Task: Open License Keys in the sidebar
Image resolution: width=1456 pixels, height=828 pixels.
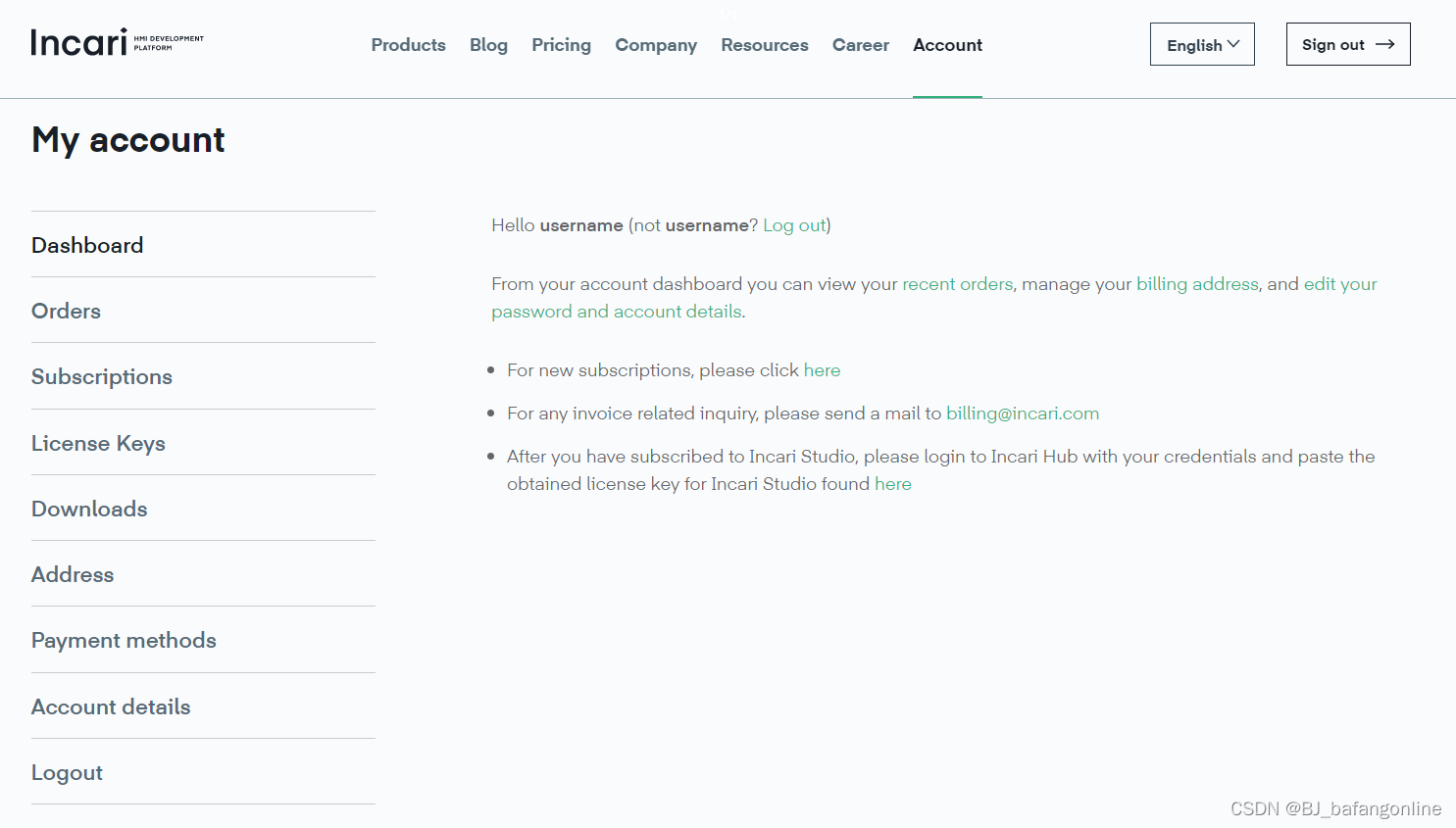Action: [x=203, y=443]
